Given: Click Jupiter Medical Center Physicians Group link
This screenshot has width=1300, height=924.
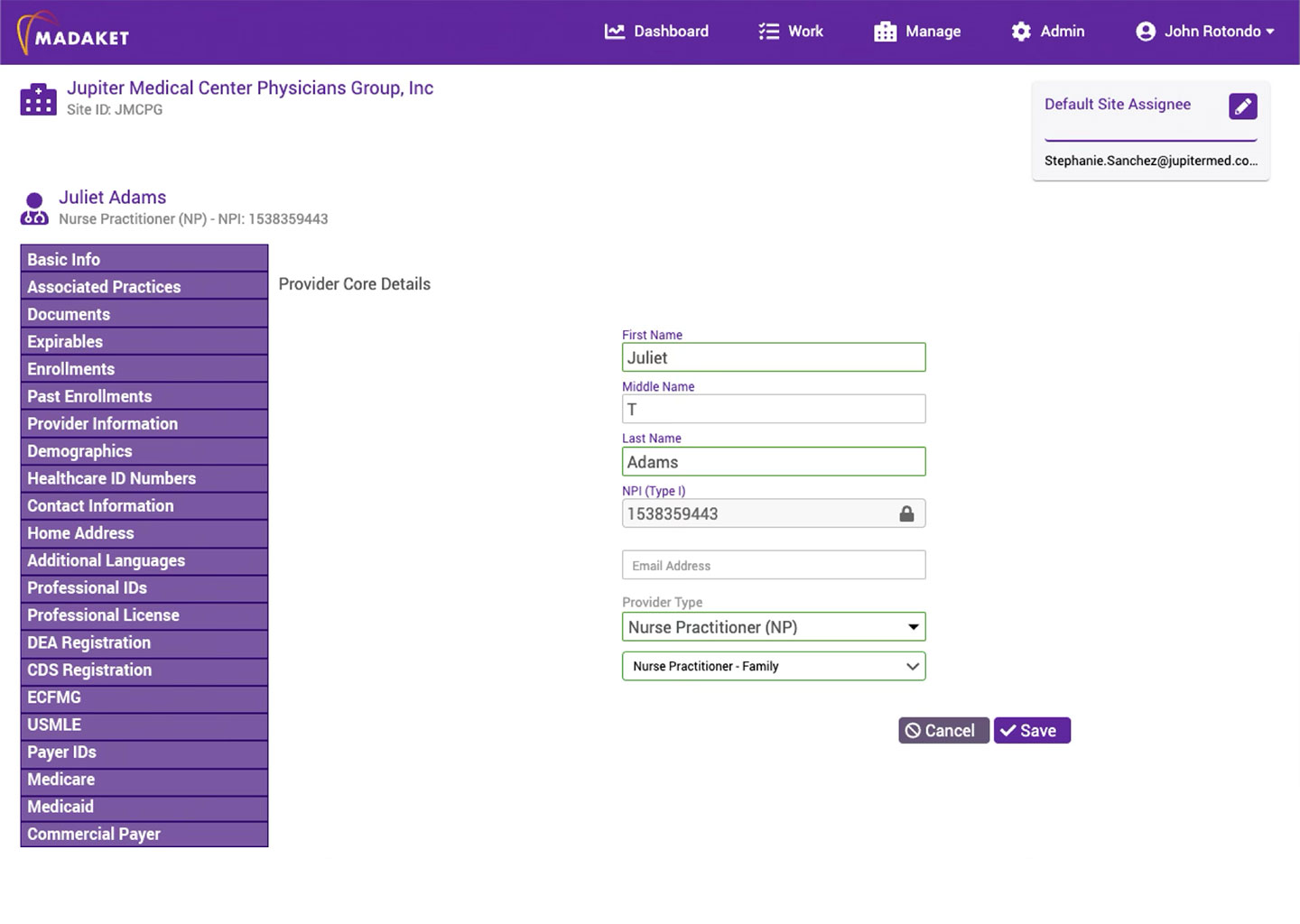Looking at the screenshot, I should [250, 88].
